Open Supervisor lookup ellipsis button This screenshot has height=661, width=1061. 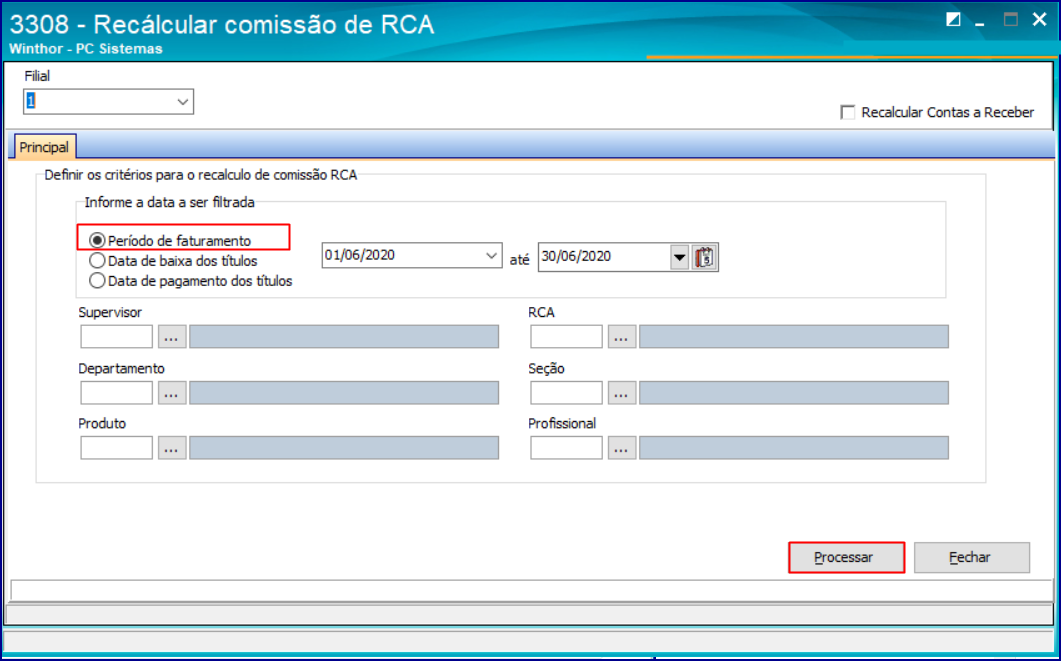point(172,336)
